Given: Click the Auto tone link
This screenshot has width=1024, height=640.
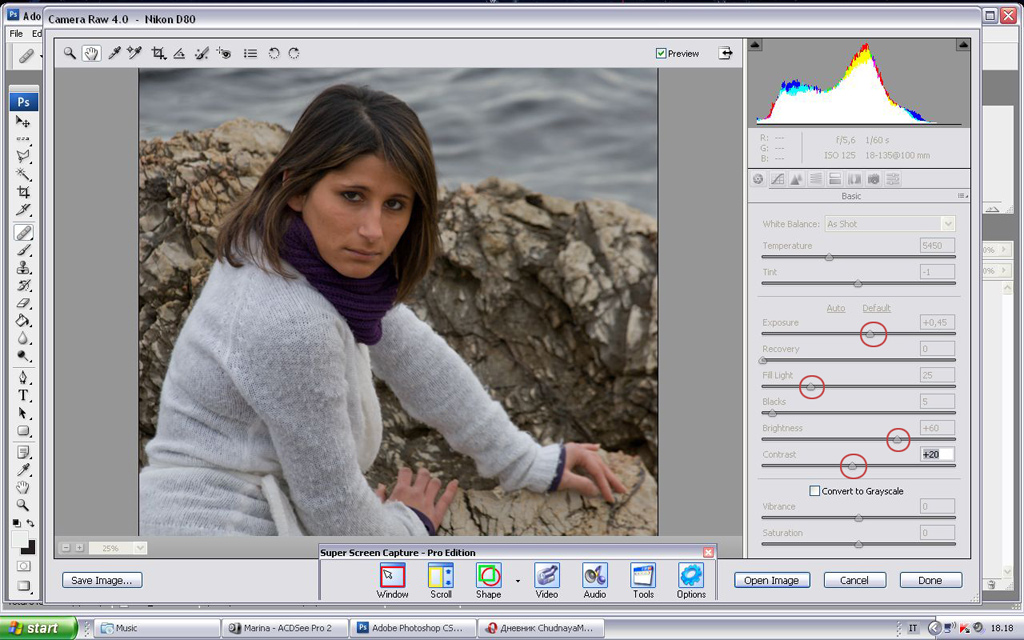Looking at the screenshot, I should 835,308.
